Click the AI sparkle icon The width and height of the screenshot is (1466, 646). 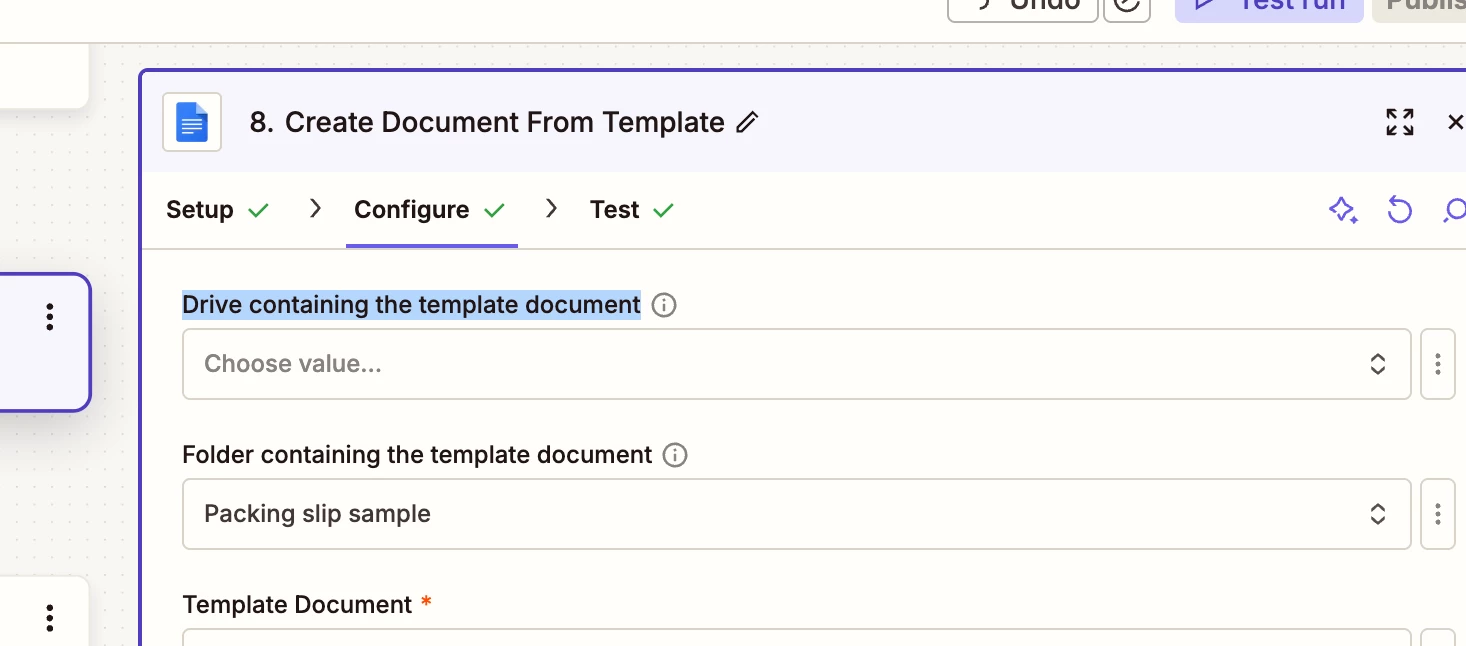click(1342, 210)
